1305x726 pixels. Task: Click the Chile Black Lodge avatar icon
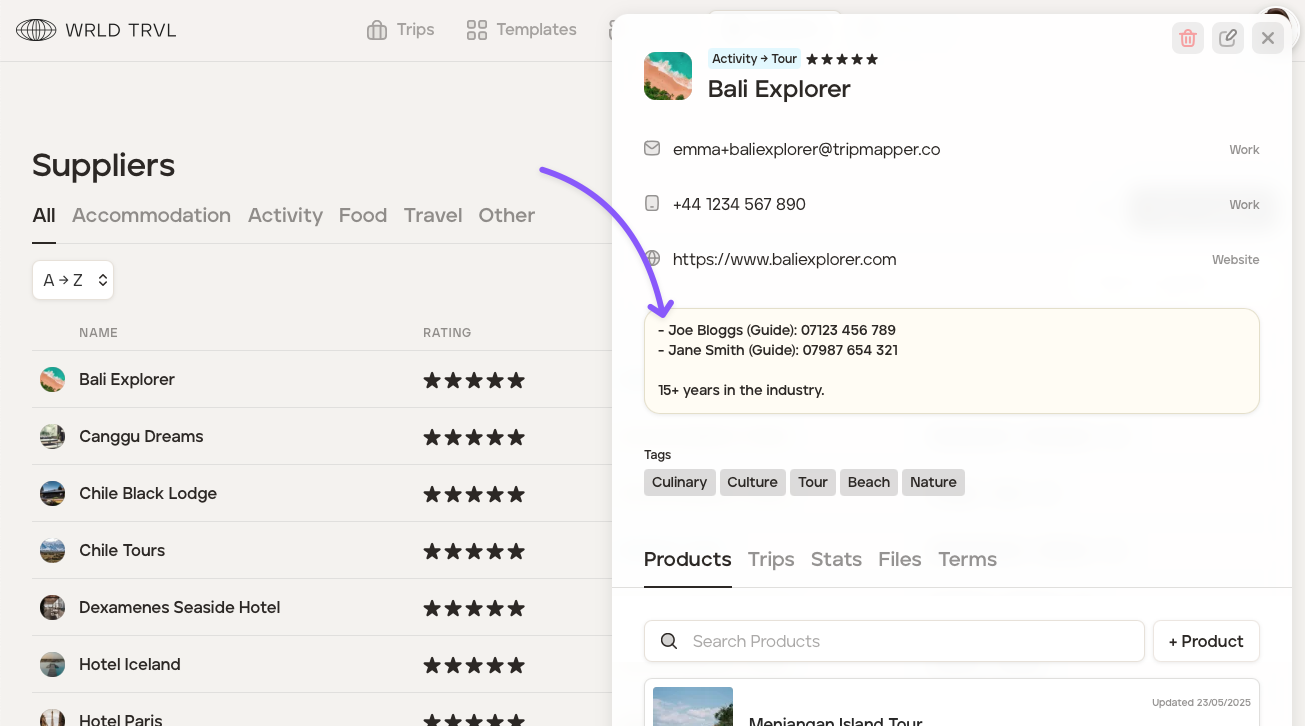click(x=52, y=494)
